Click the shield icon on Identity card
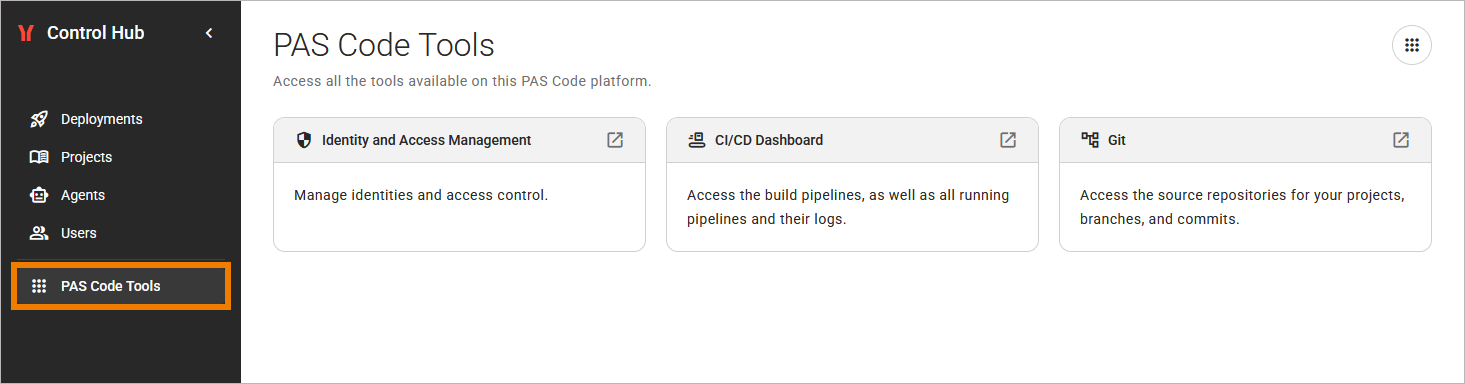The image size is (1465, 384). (304, 140)
